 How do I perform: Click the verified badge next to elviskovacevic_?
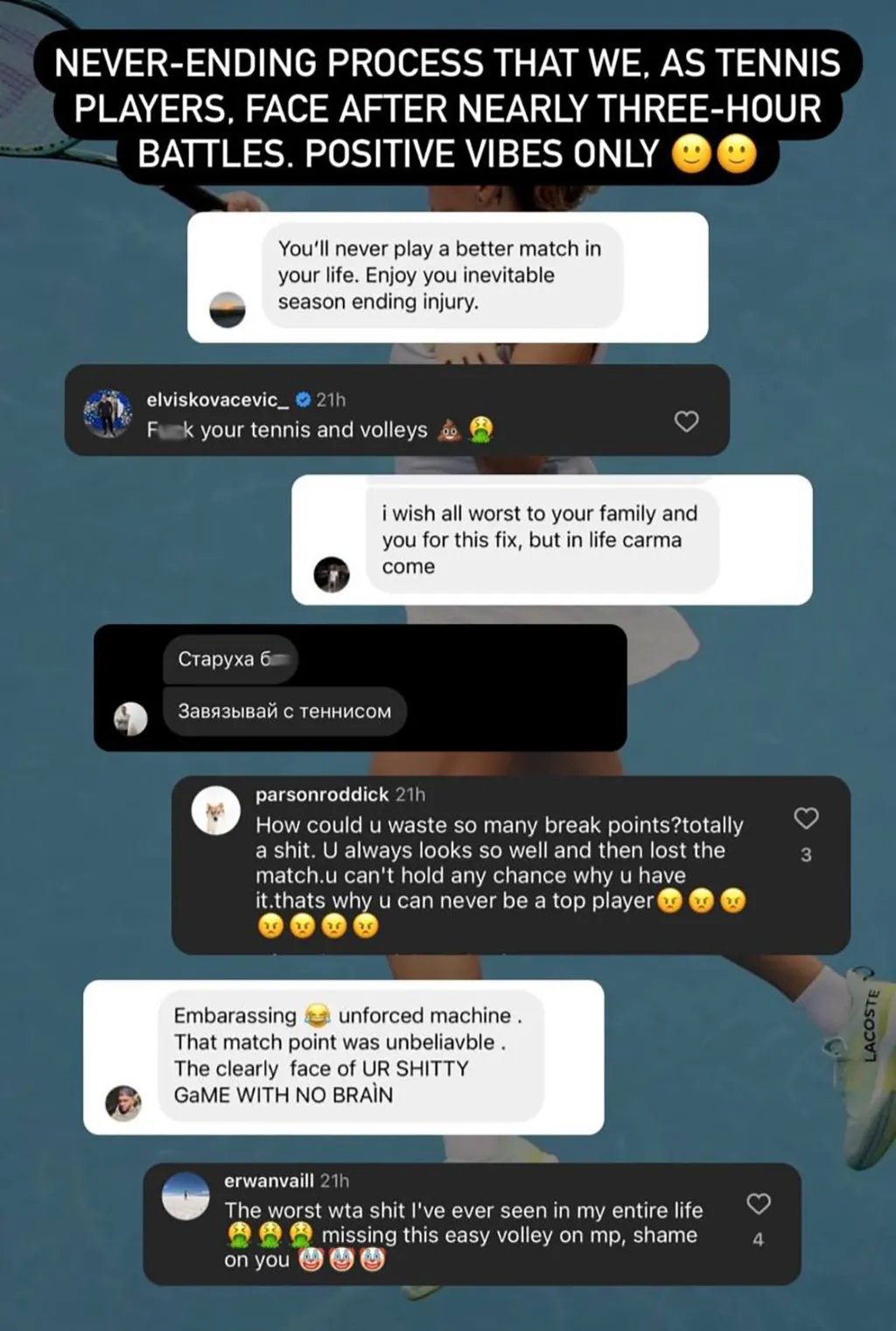point(304,400)
